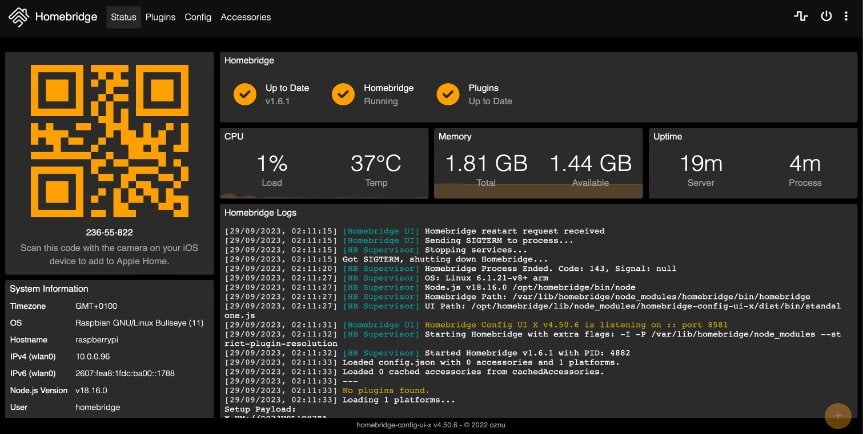The width and height of the screenshot is (864, 434).
Task: Open the log viewer pulse icon
Action: [801, 17]
